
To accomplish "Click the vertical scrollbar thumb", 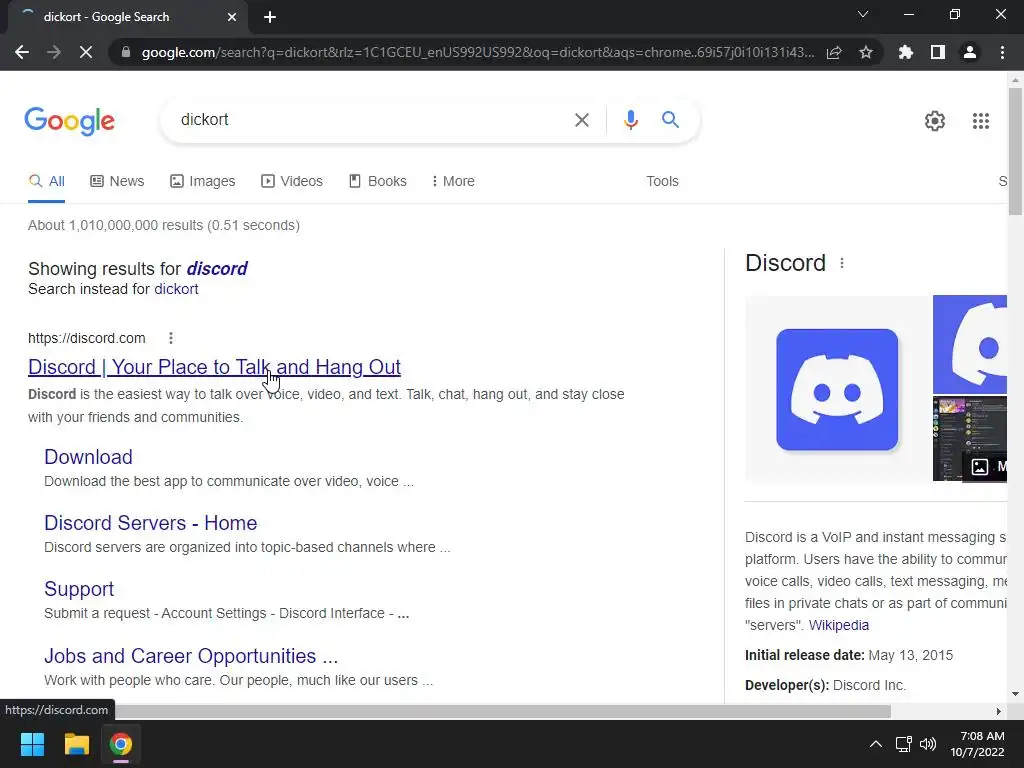I will 1015,152.
